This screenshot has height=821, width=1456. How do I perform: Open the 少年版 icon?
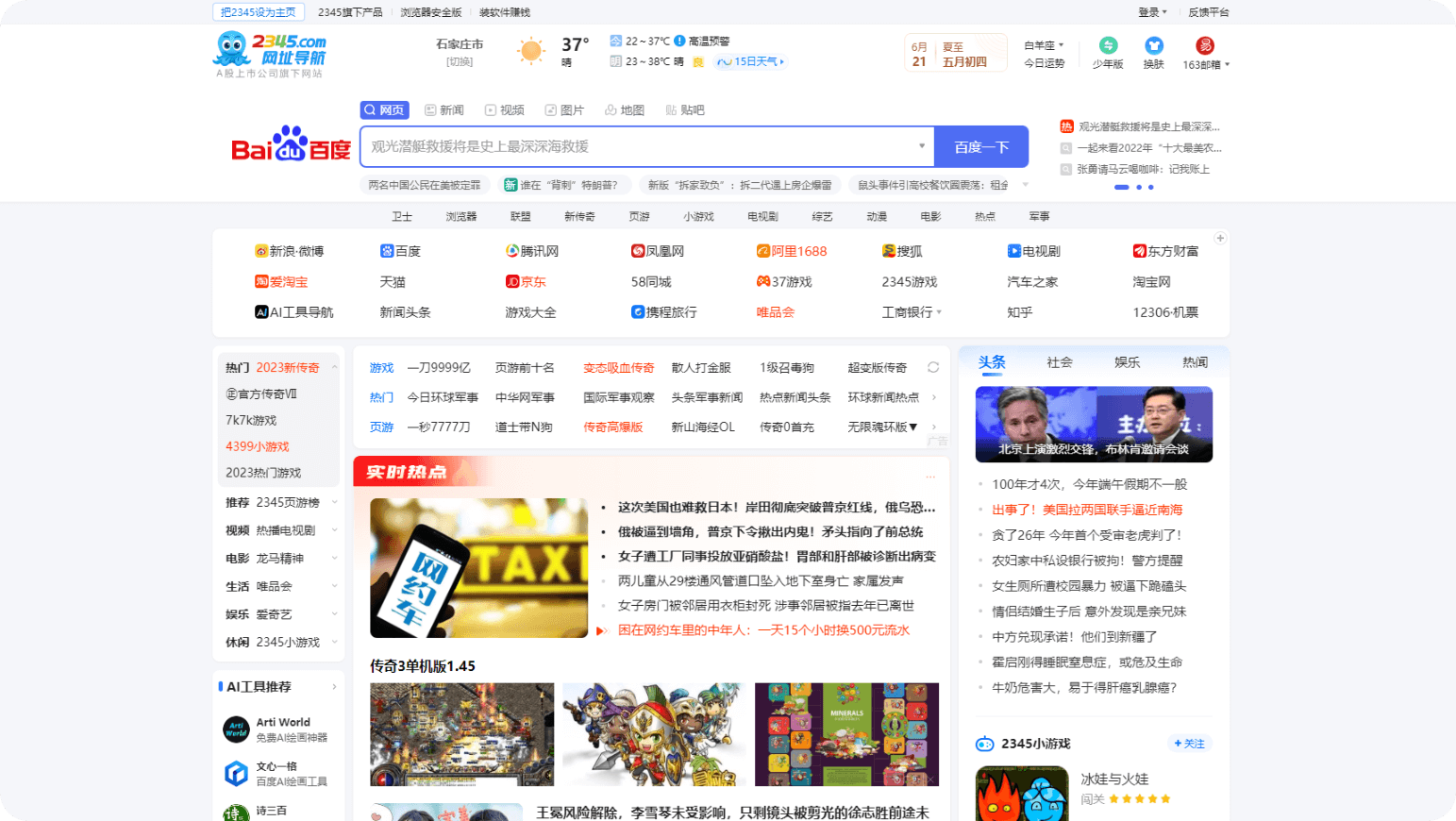[1108, 45]
